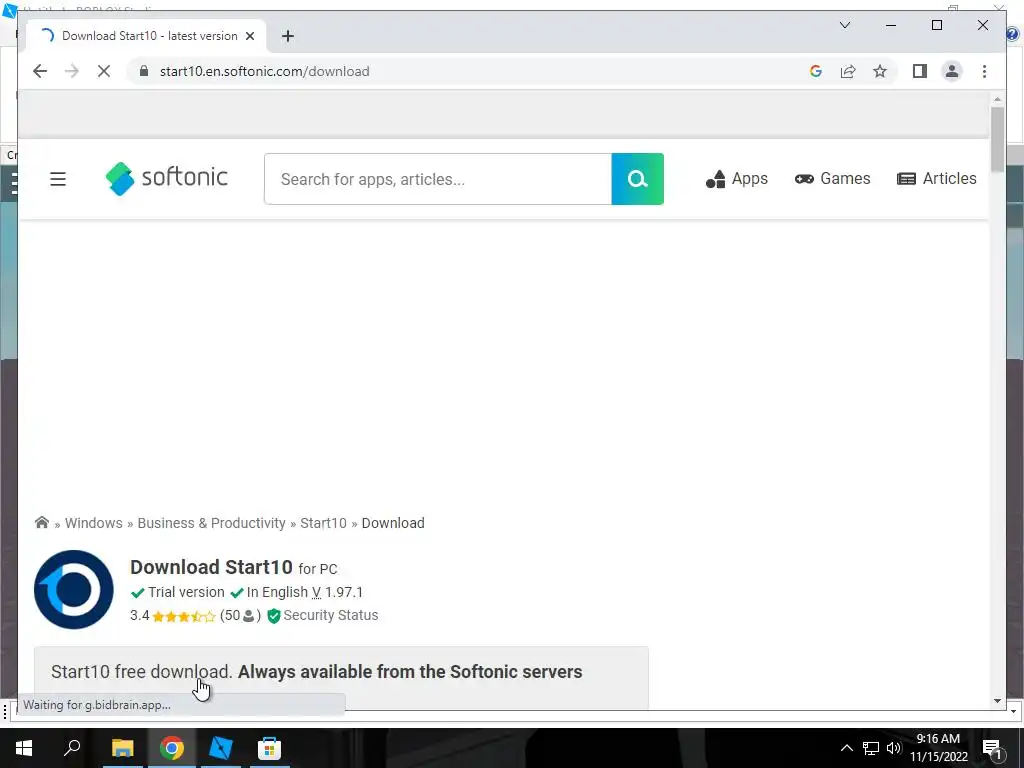Viewport: 1024px width, 768px height.
Task: Click the Softonic search button
Action: [637, 179]
